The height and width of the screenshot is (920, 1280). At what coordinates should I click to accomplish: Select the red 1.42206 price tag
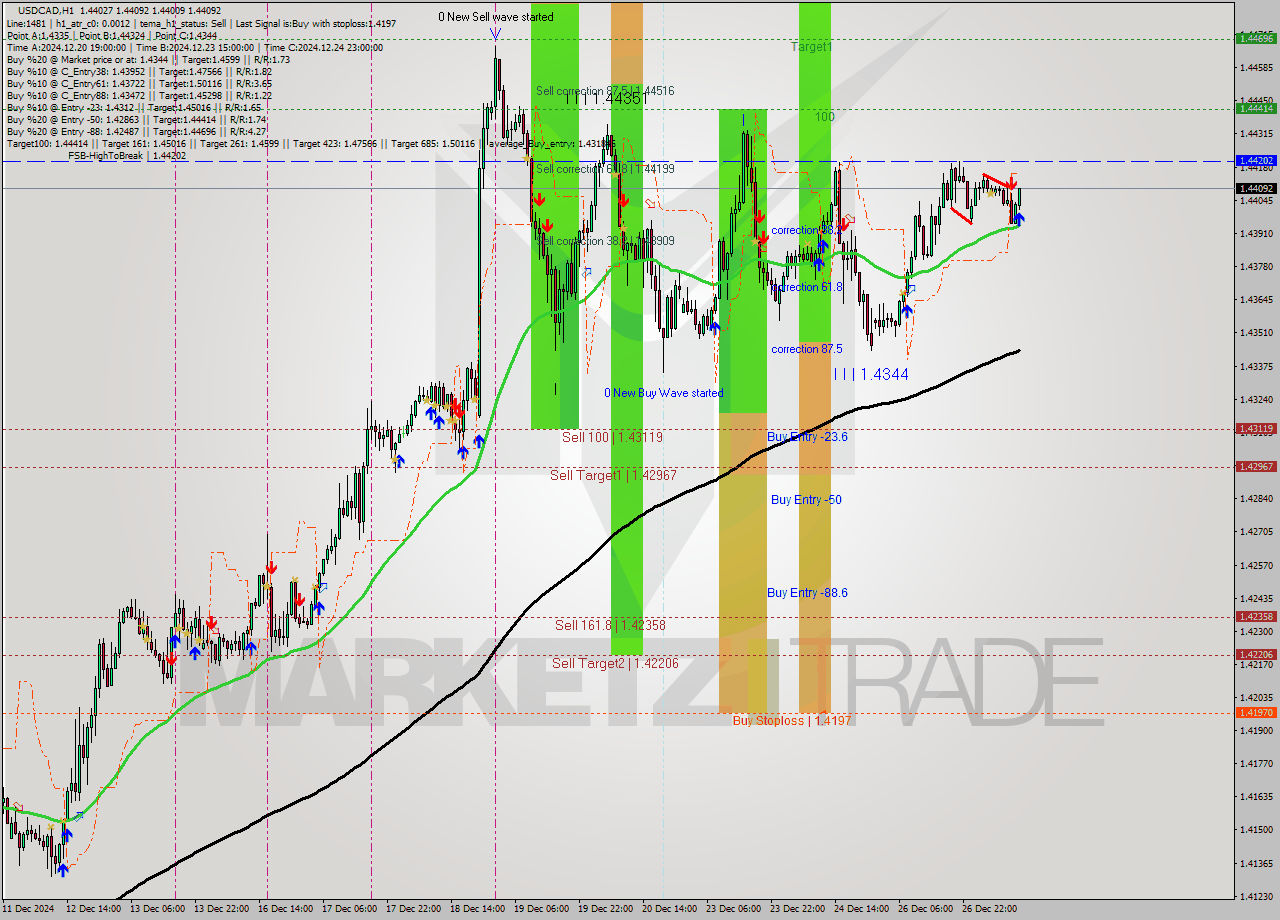point(1256,655)
